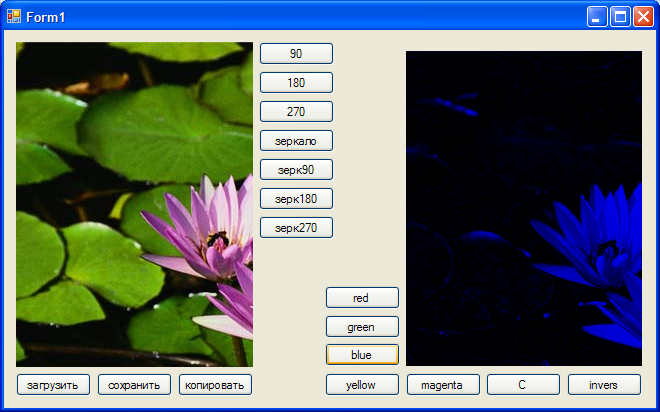Apply the зерк180 transformation
Screen dimensions: 660x412
[296, 199]
